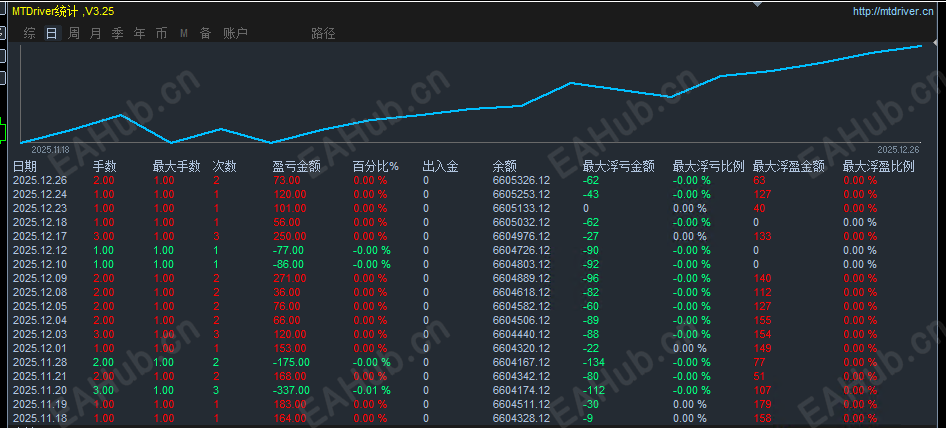Click the loss value -77.00
The image size is (946, 428).
click(x=288, y=250)
